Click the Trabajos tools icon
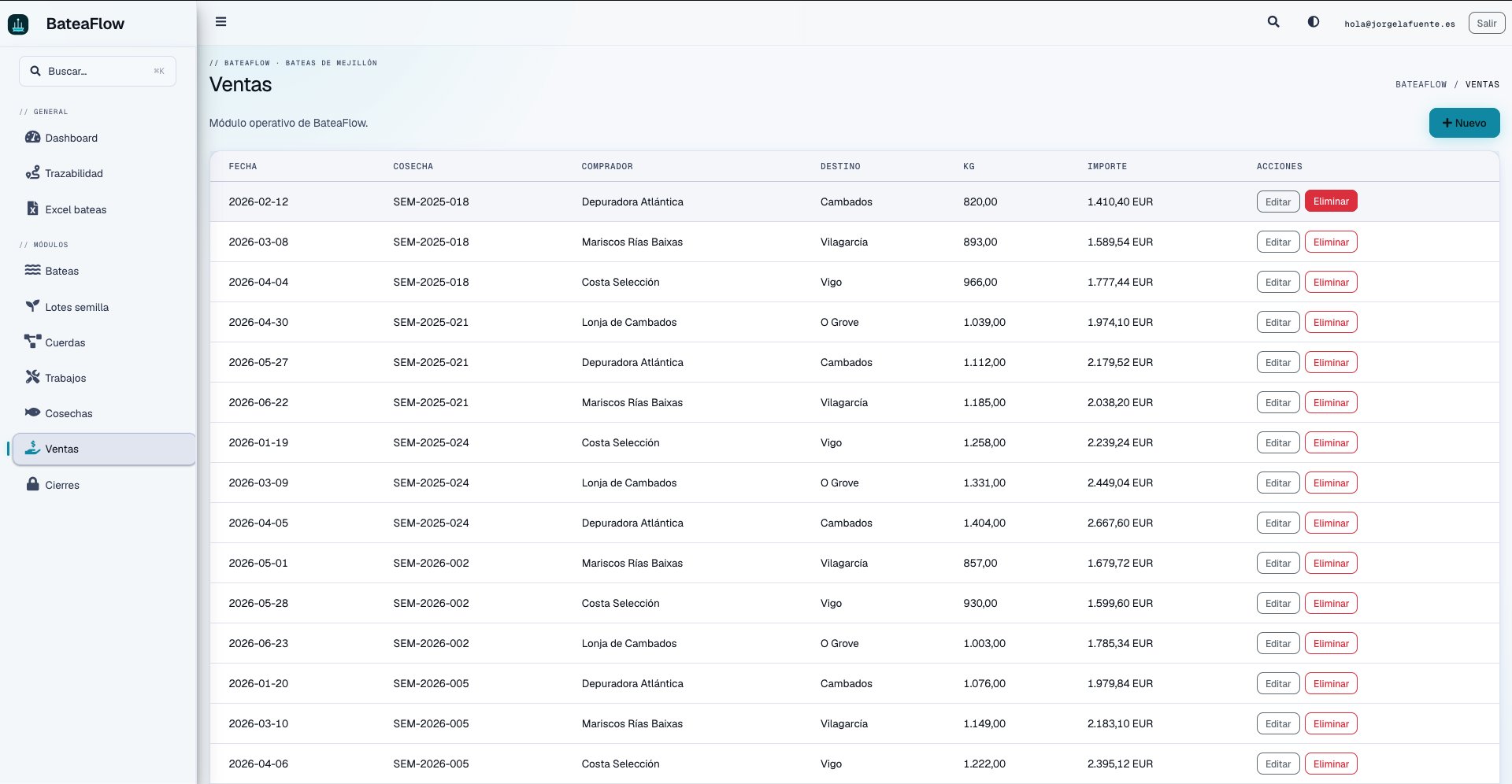This screenshot has width=1512, height=784. [x=32, y=377]
